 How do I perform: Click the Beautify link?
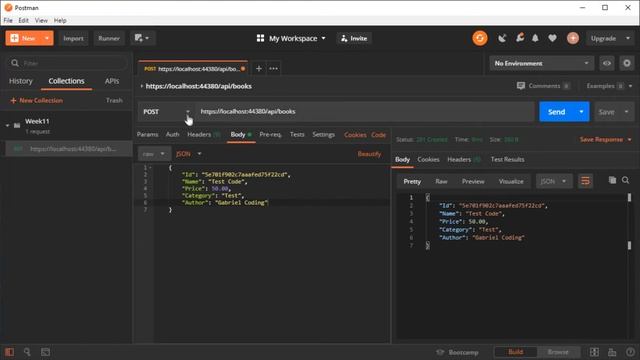click(369, 154)
